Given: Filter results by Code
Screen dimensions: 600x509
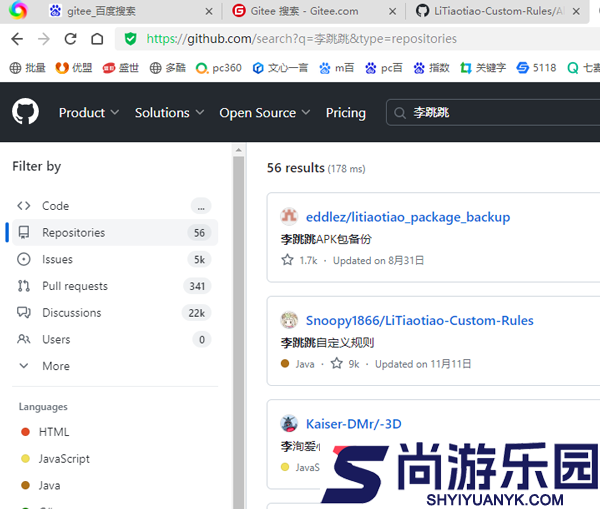Looking at the screenshot, I should [x=115, y=206].
